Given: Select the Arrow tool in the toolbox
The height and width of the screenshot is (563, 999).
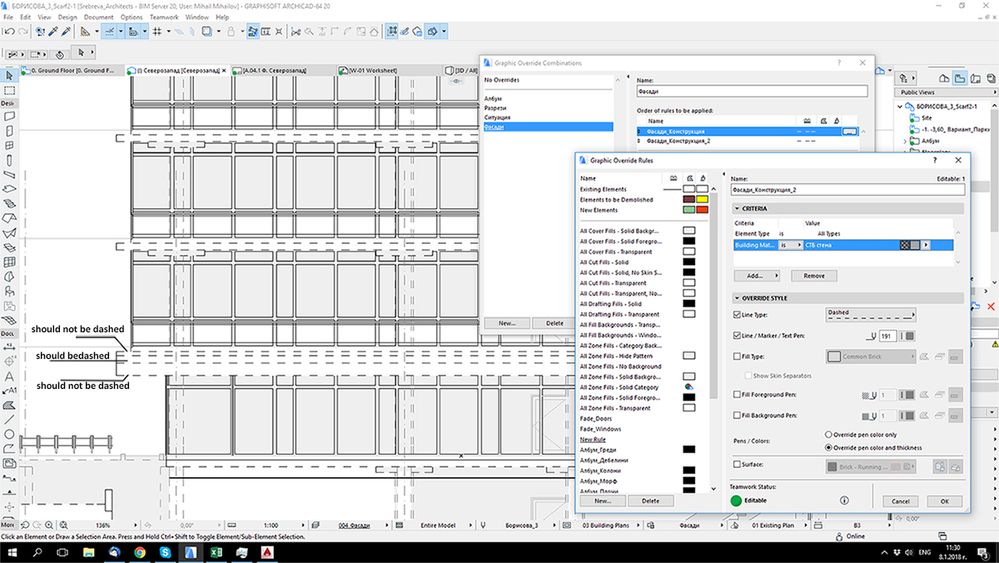Looking at the screenshot, I should [9, 75].
